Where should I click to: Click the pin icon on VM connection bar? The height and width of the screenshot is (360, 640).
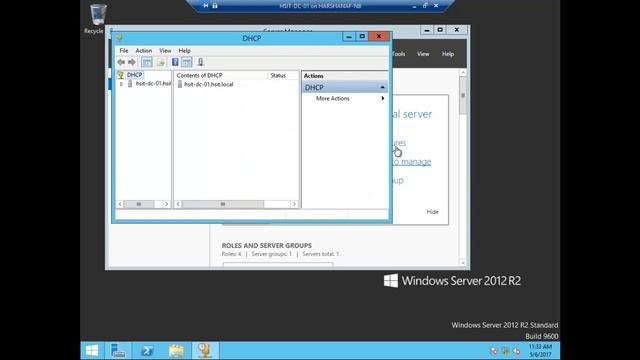pos(206,6)
